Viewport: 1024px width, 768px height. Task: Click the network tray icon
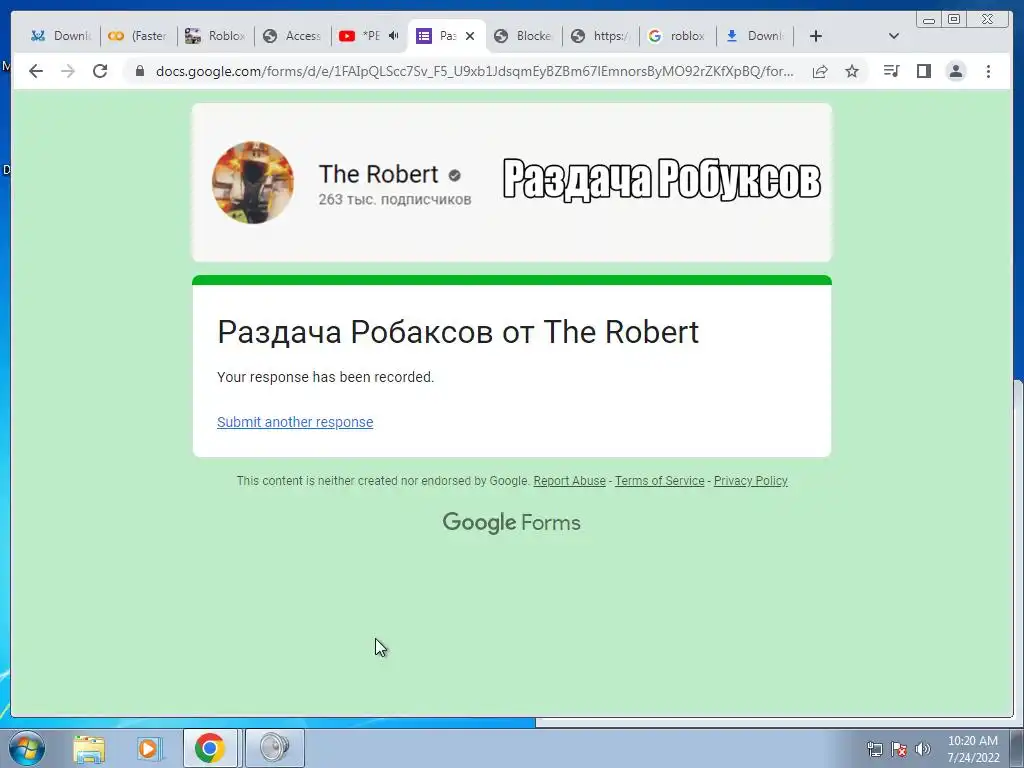click(874, 749)
